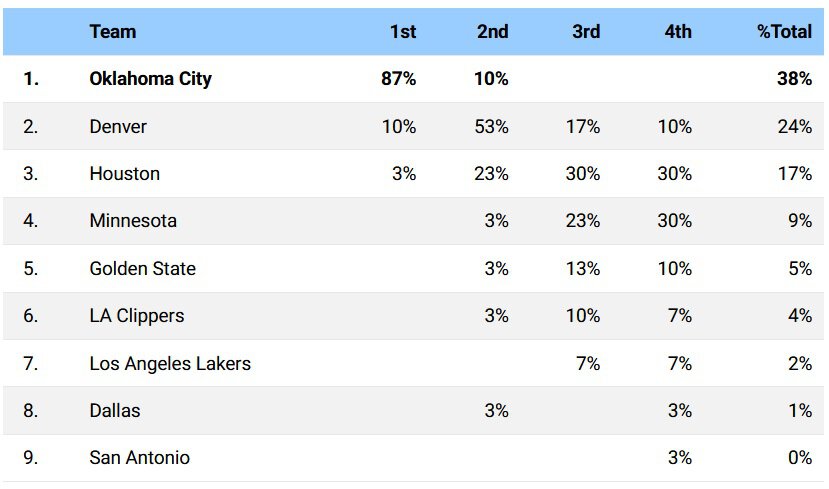
Task: Select the rank number 9 cell
Action: click(31, 458)
